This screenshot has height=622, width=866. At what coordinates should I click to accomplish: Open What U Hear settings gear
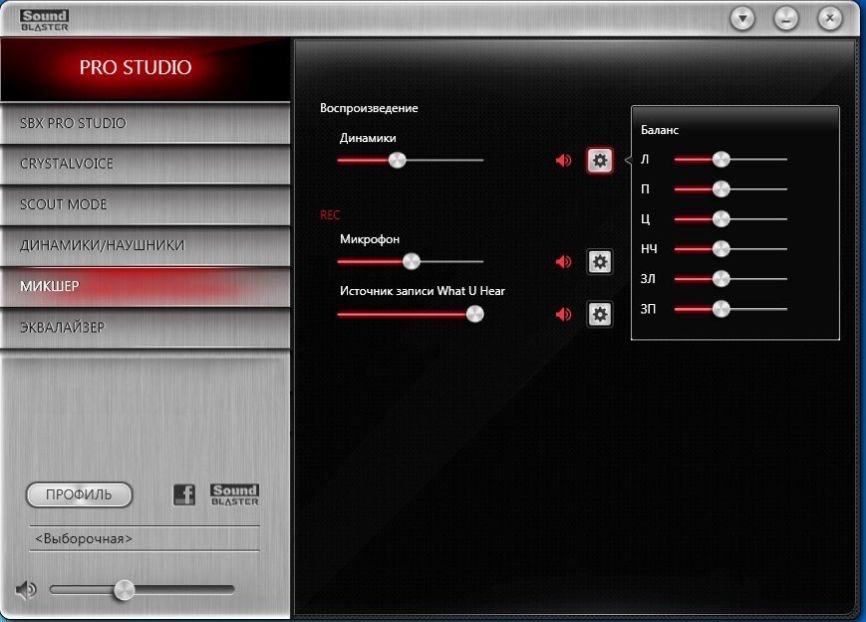600,314
